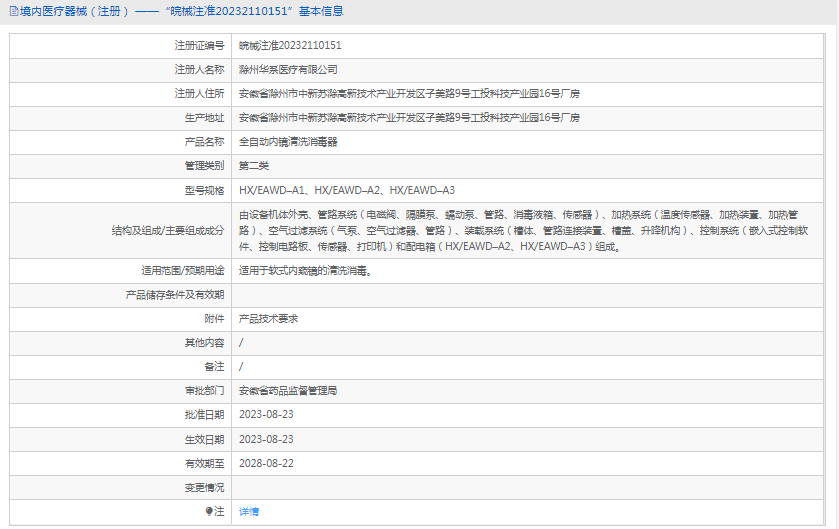Click the approving department 安徽省药品监督管理局

[x=288, y=391]
